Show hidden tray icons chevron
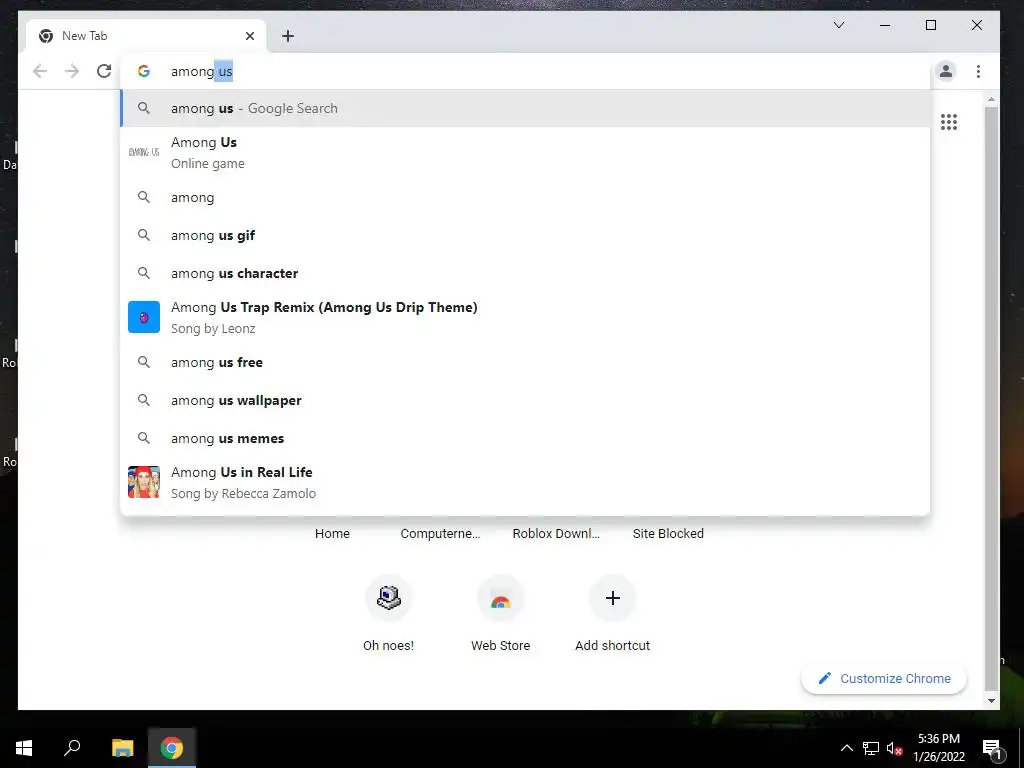This screenshot has width=1024, height=768. coord(846,748)
